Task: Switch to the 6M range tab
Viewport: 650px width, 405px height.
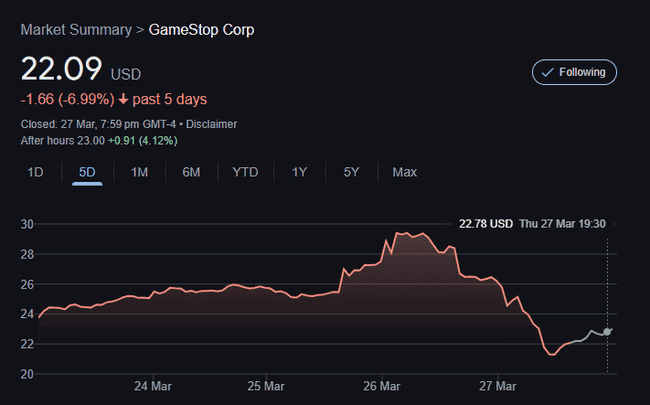Action: pyautogui.click(x=191, y=172)
